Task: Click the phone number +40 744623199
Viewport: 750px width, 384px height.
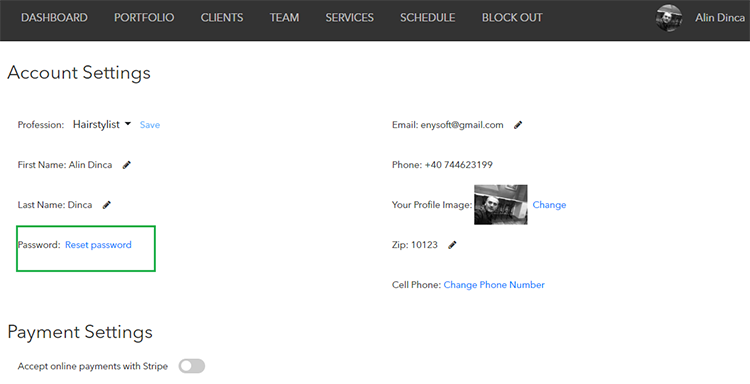Action: [459, 165]
